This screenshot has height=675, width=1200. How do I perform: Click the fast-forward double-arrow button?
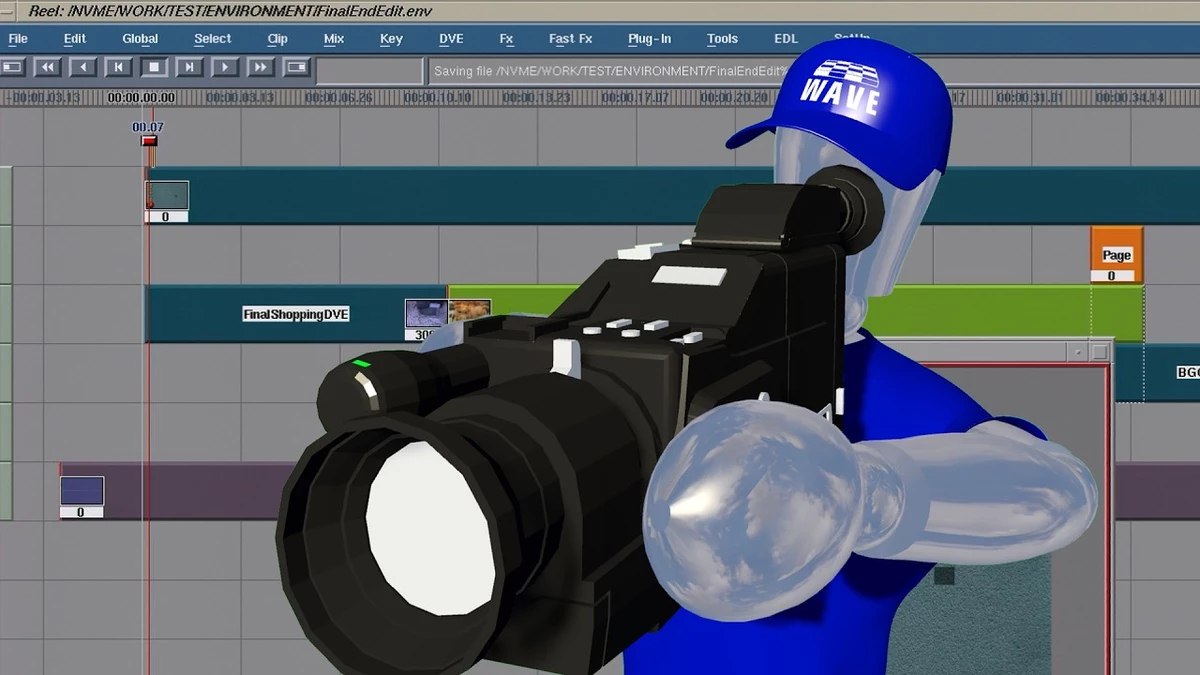point(260,67)
